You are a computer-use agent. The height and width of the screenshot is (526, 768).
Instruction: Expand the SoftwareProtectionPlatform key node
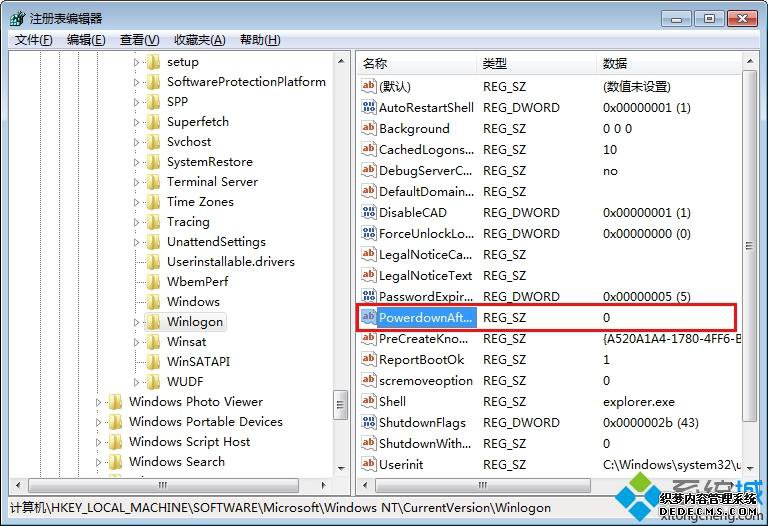137,82
